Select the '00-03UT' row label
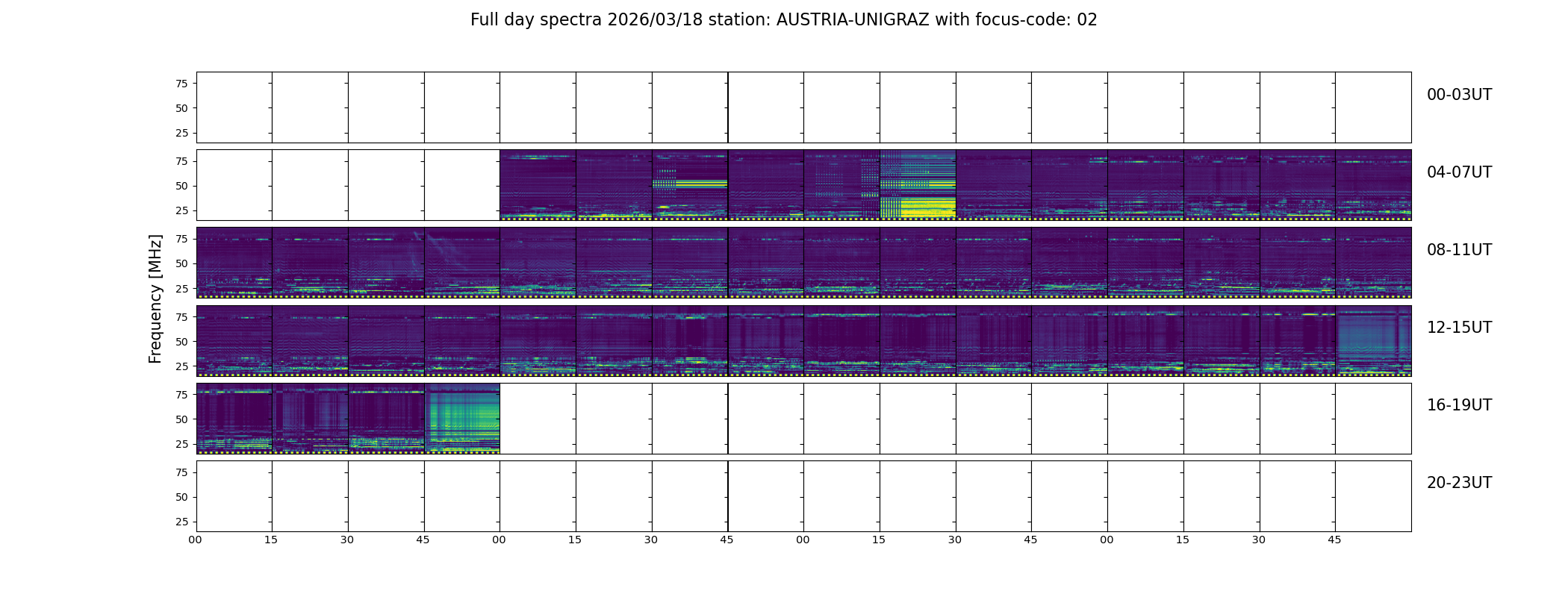Viewport: 1568px width, 597px height. (x=1459, y=95)
